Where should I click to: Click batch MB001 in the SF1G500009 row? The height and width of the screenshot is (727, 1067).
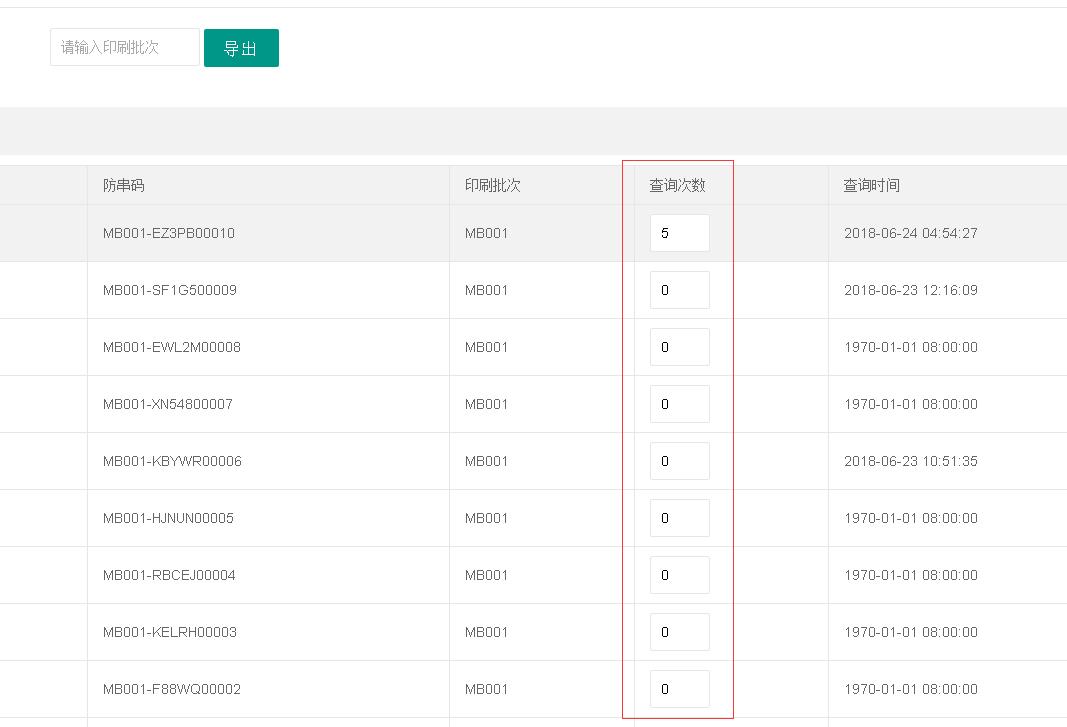(486, 290)
